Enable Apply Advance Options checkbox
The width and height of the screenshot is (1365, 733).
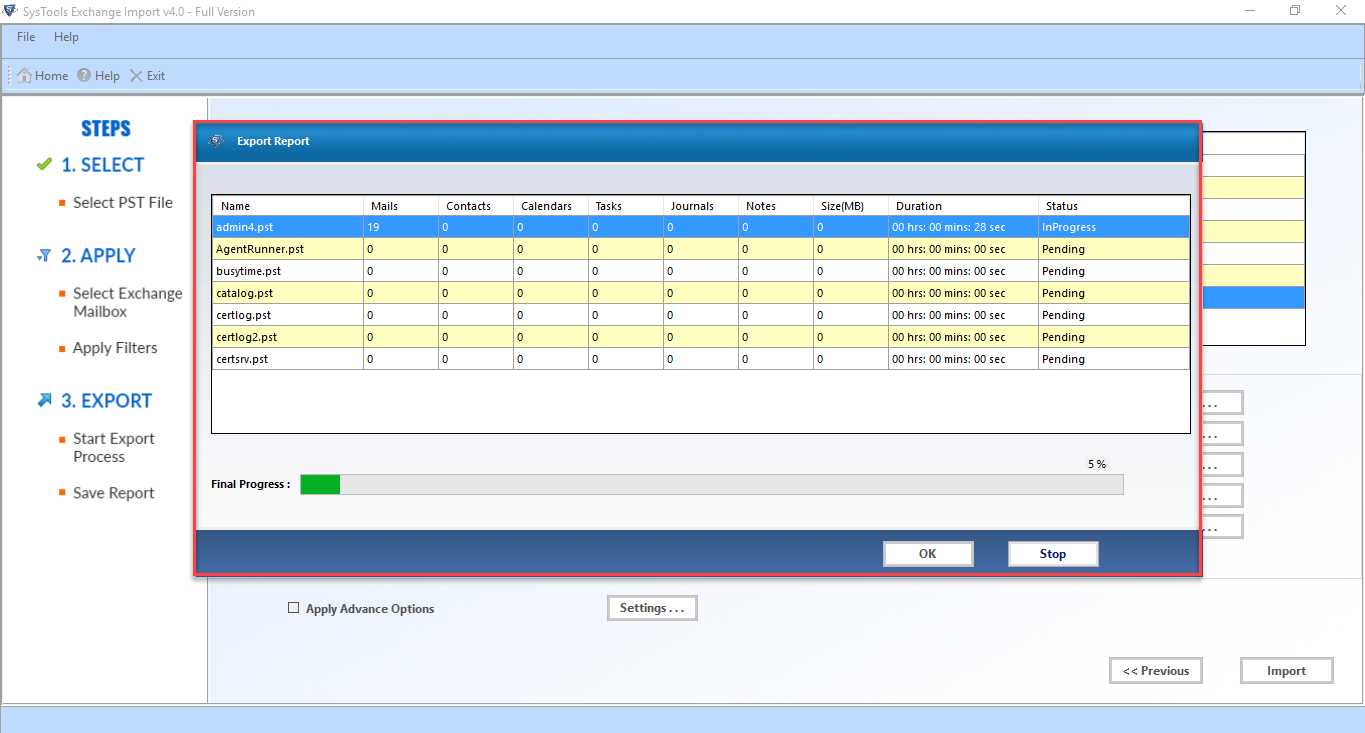point(293,607)
